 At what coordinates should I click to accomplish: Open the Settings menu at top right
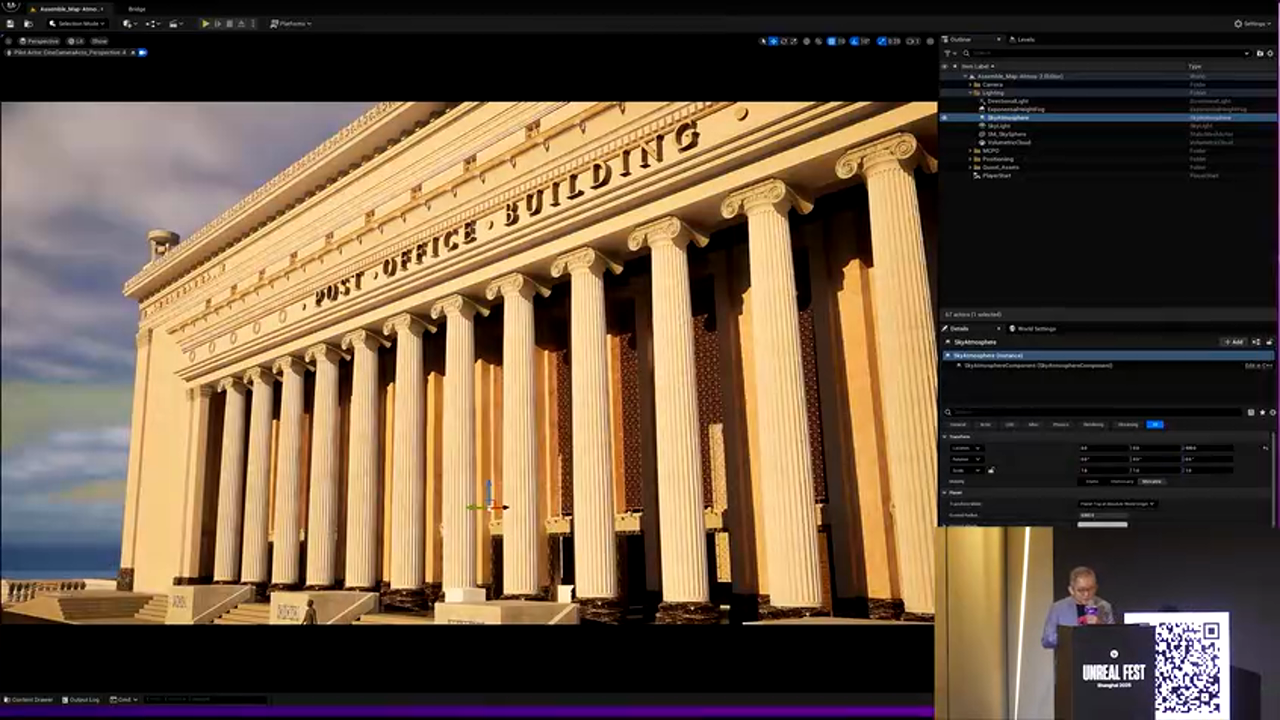[1252, 23]
